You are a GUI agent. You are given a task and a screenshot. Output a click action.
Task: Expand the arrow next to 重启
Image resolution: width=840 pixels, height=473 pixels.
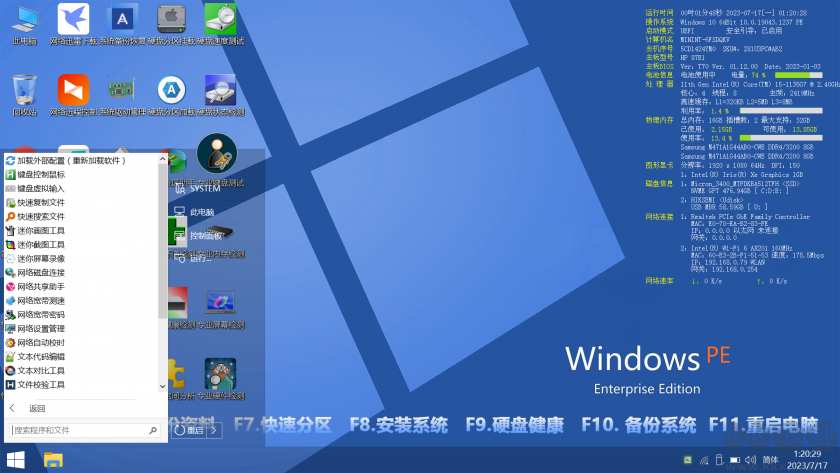click(x=214, y=430)
